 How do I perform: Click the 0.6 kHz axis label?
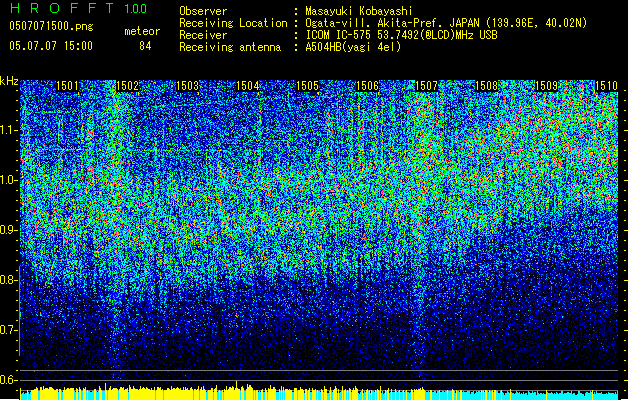[x=9, y=380]
